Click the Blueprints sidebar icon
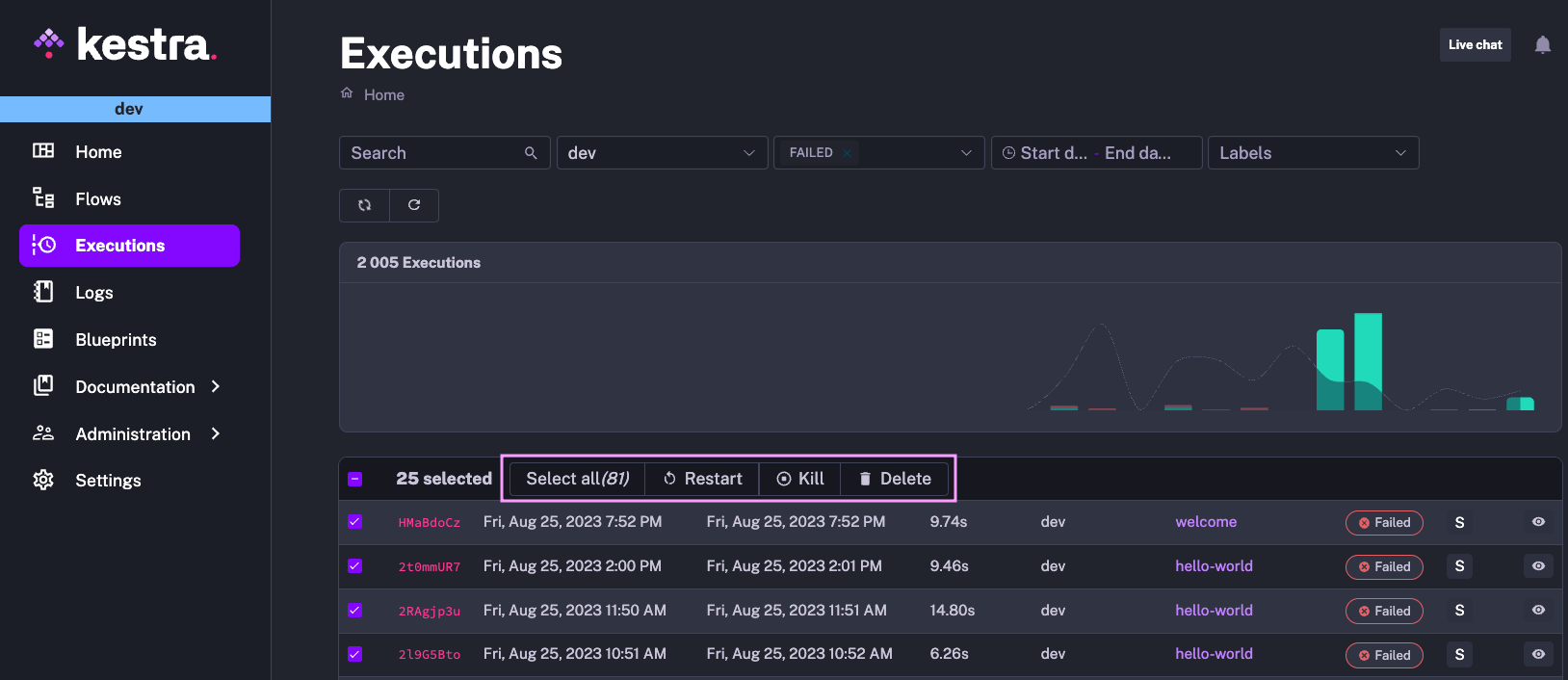This screenshot has width=1568, height=680. tap(43, 338)
